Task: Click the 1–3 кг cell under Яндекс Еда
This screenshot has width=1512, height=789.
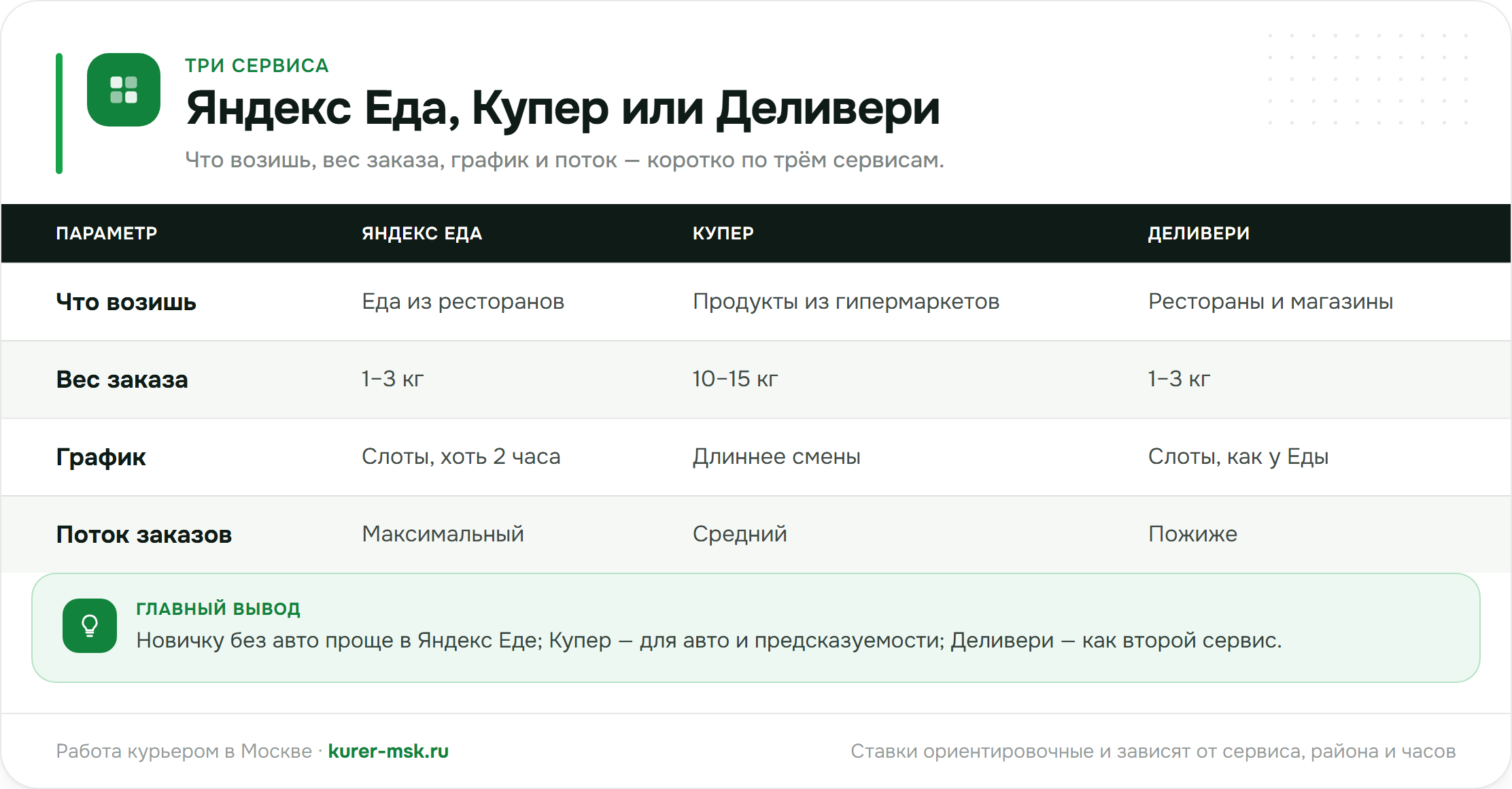Action: click(x=392, y=379)
